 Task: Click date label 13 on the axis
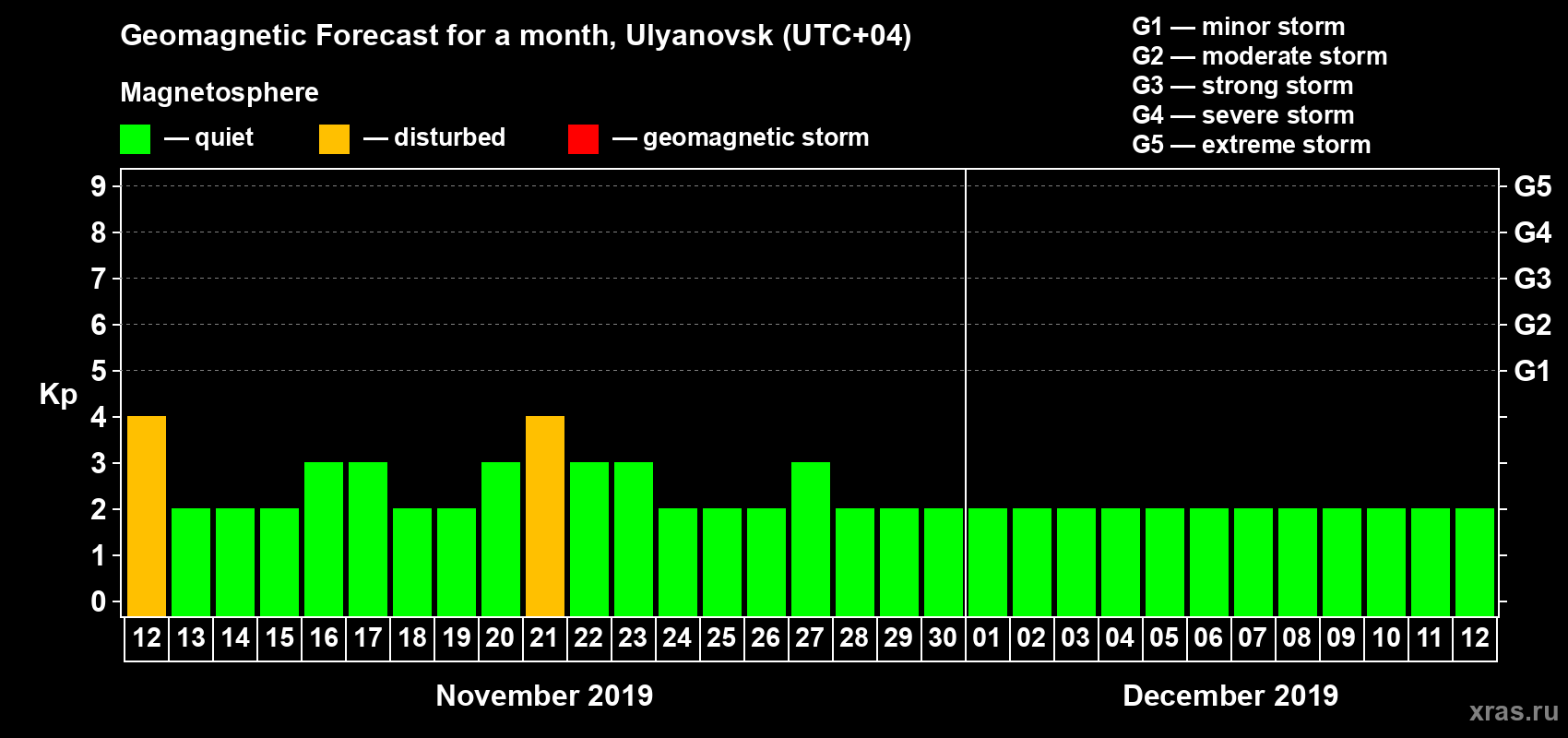(x=191, y=638)
